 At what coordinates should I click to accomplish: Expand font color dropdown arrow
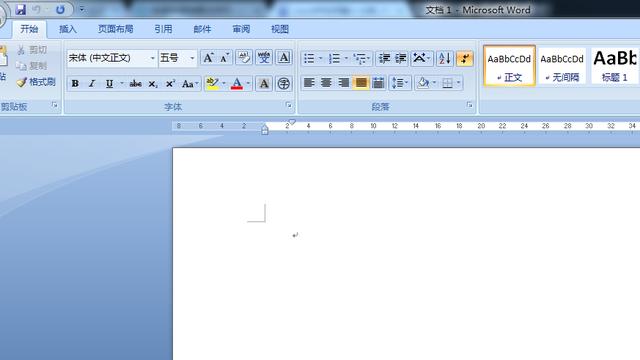(248, 84)
